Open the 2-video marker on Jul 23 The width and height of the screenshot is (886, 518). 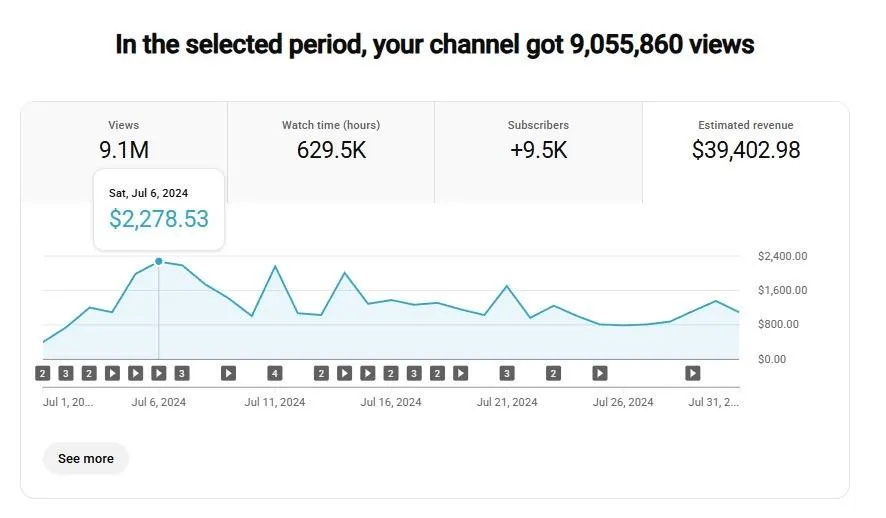pos(553,373)
